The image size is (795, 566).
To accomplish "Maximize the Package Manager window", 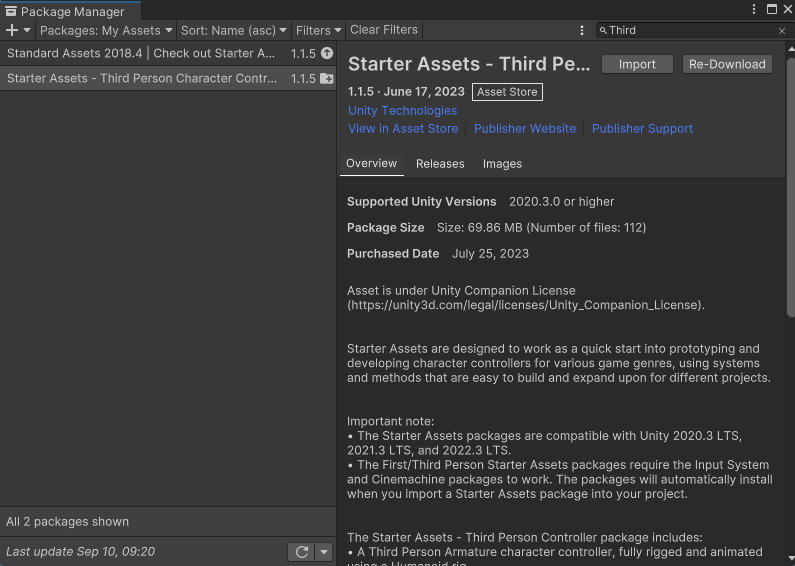I will (772, 9).
